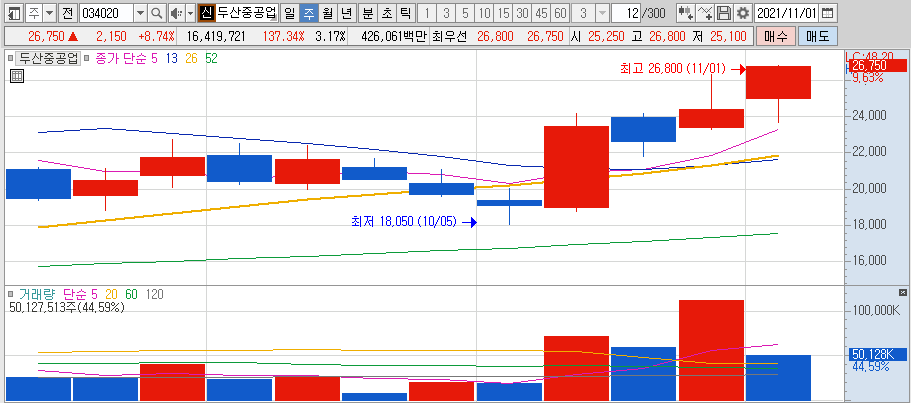The width and height of the screenshot is (911, 403).
Task: Switch to daily chart 일
Action: [289, 12]
